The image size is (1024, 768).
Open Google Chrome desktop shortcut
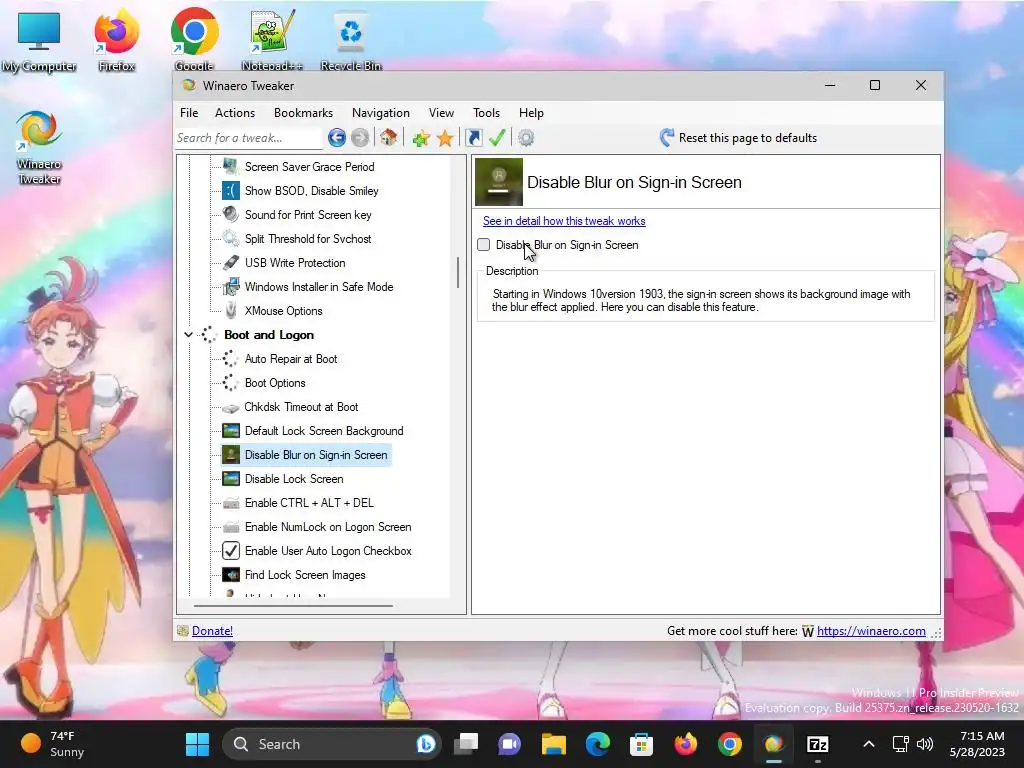click(x=194, y=39)
